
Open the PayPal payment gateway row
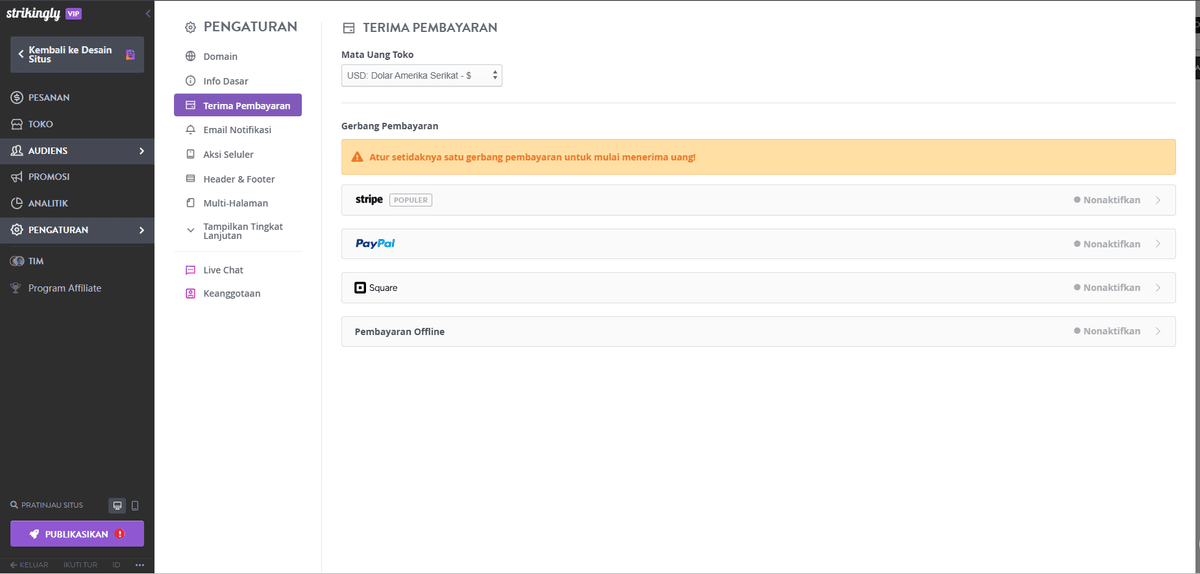pos(758,244)
